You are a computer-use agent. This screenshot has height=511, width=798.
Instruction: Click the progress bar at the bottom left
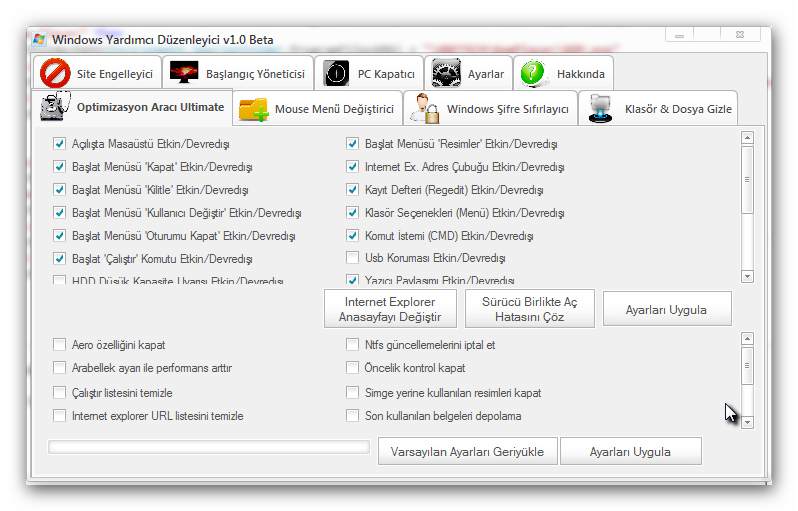click(208, 447)
